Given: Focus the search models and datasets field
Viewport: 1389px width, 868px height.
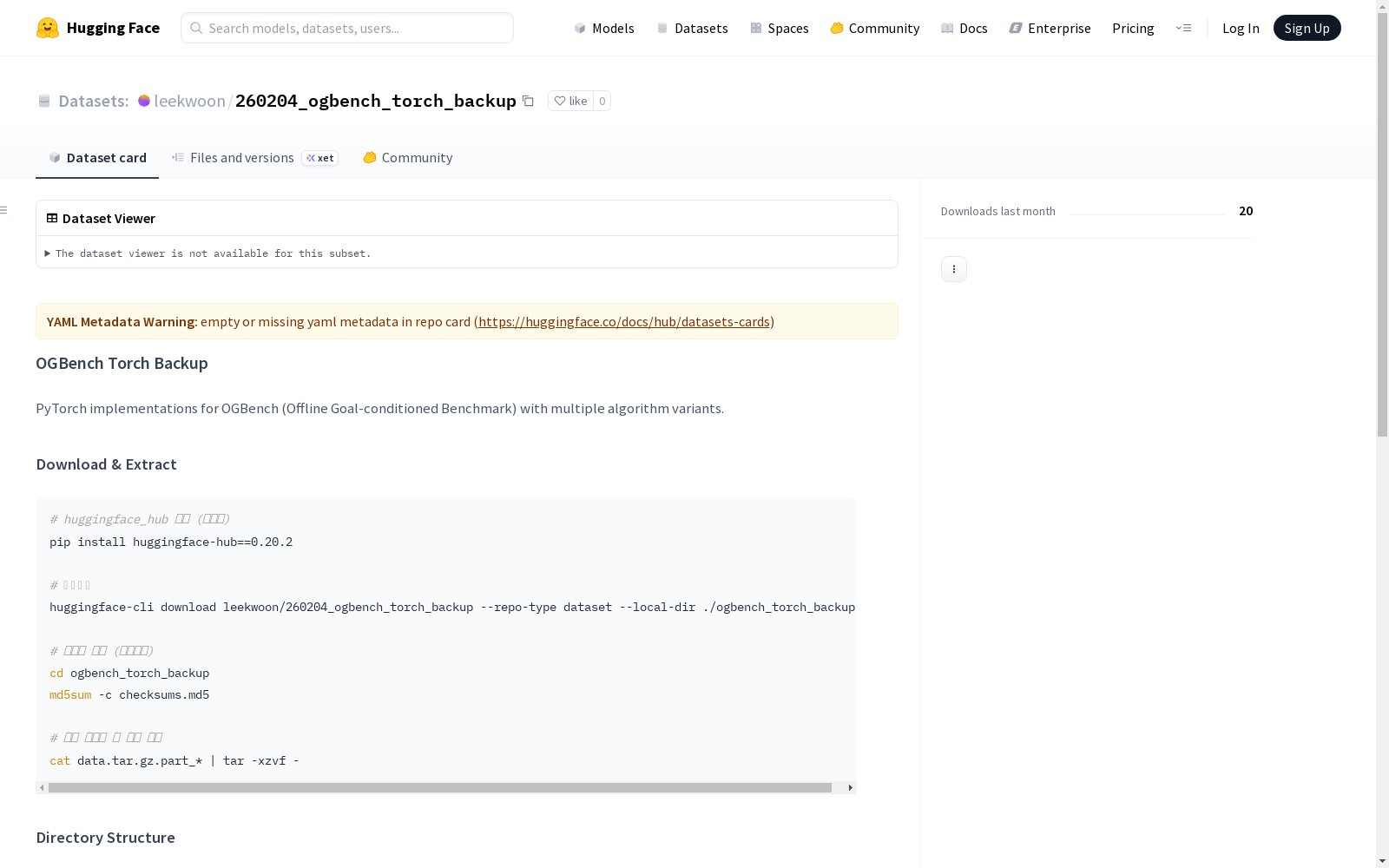Looking at the screenshot, I should click(347, 28).
